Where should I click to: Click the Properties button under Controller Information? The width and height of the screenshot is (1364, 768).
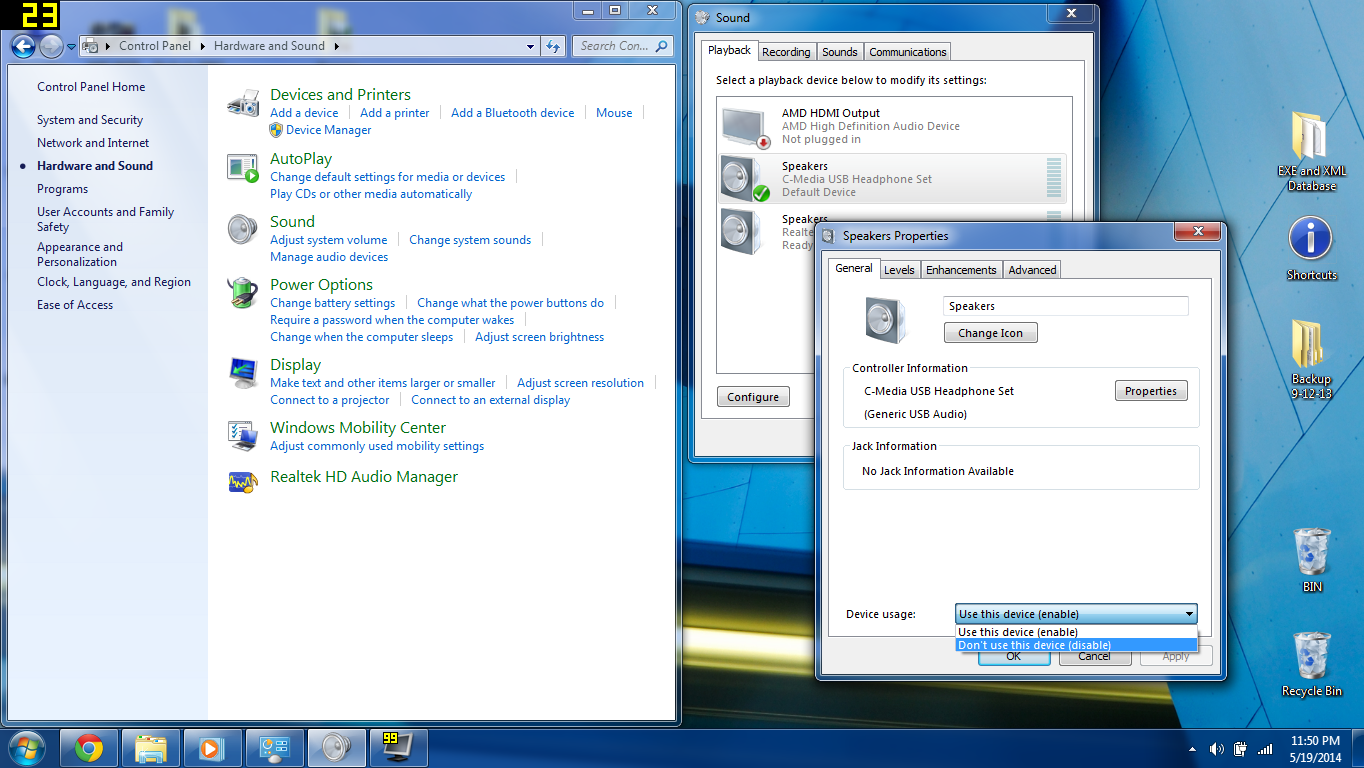click(1151, 391)
